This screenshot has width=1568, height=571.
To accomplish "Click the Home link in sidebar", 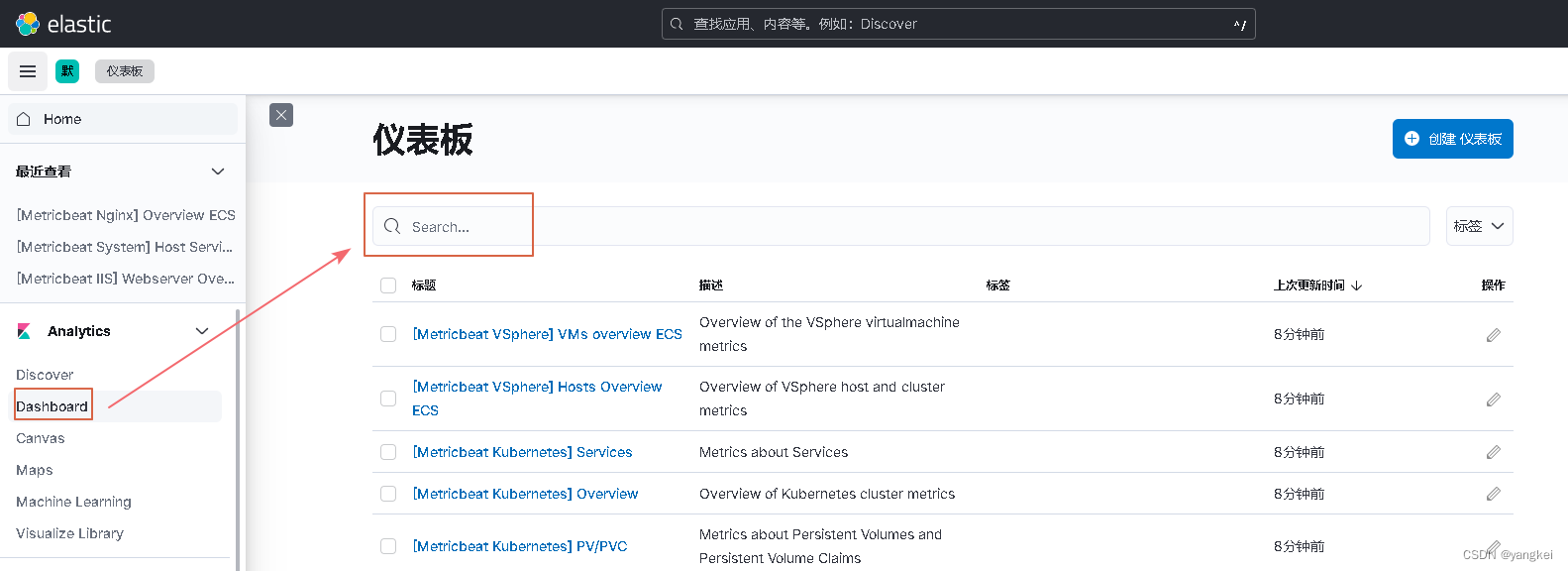I will point(123,119).
